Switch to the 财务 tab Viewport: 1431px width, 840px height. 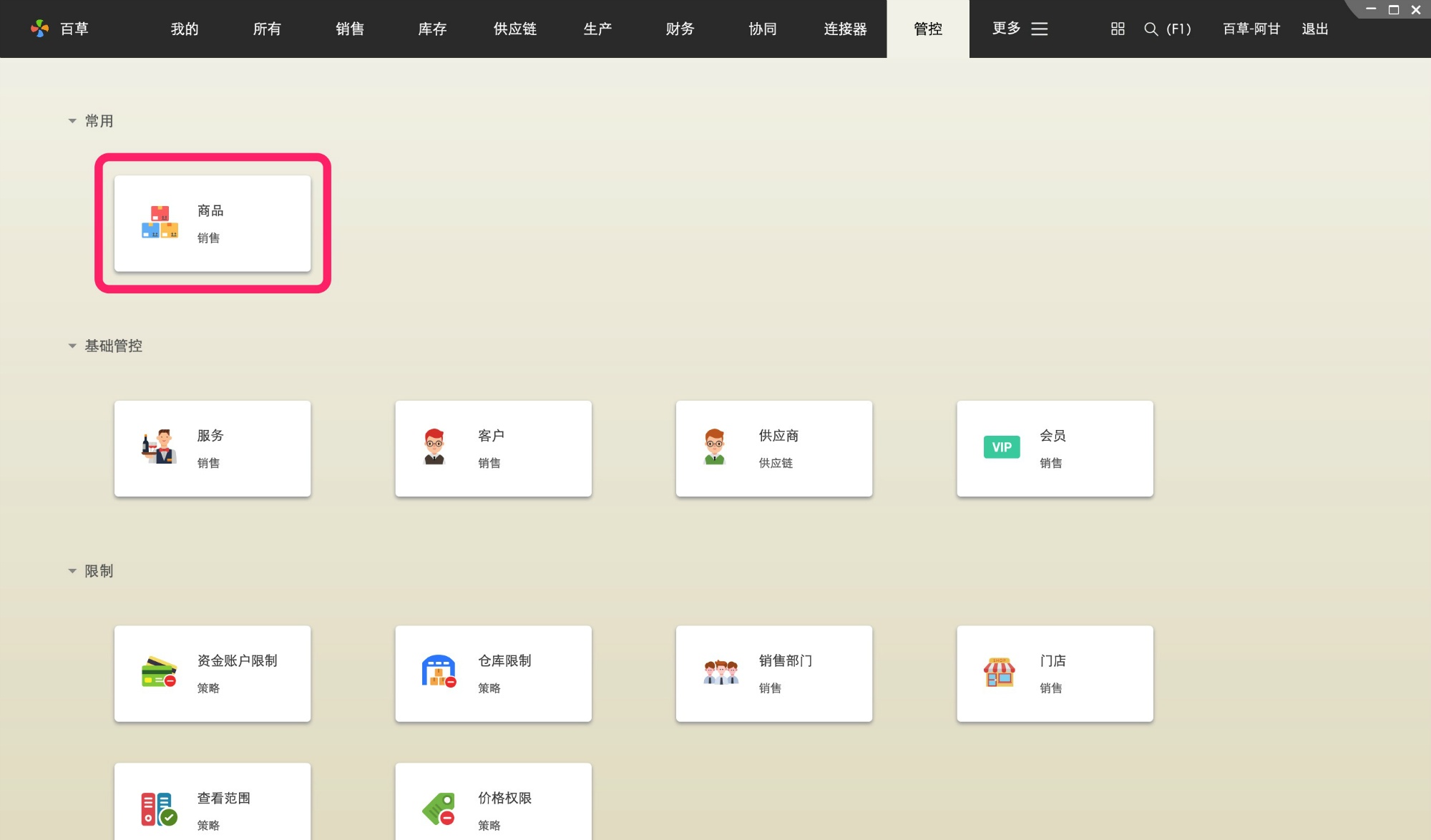(680, 29)
